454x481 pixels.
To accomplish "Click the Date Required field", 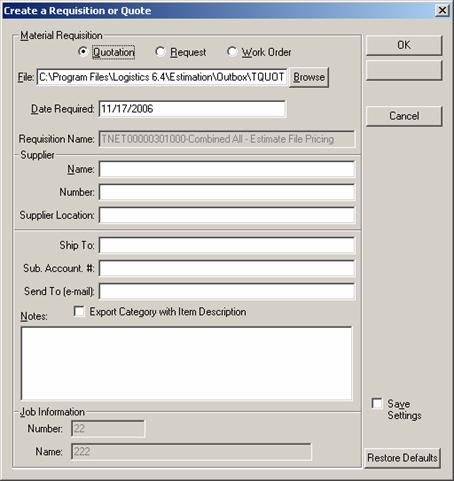I will [x=192, y=109].
